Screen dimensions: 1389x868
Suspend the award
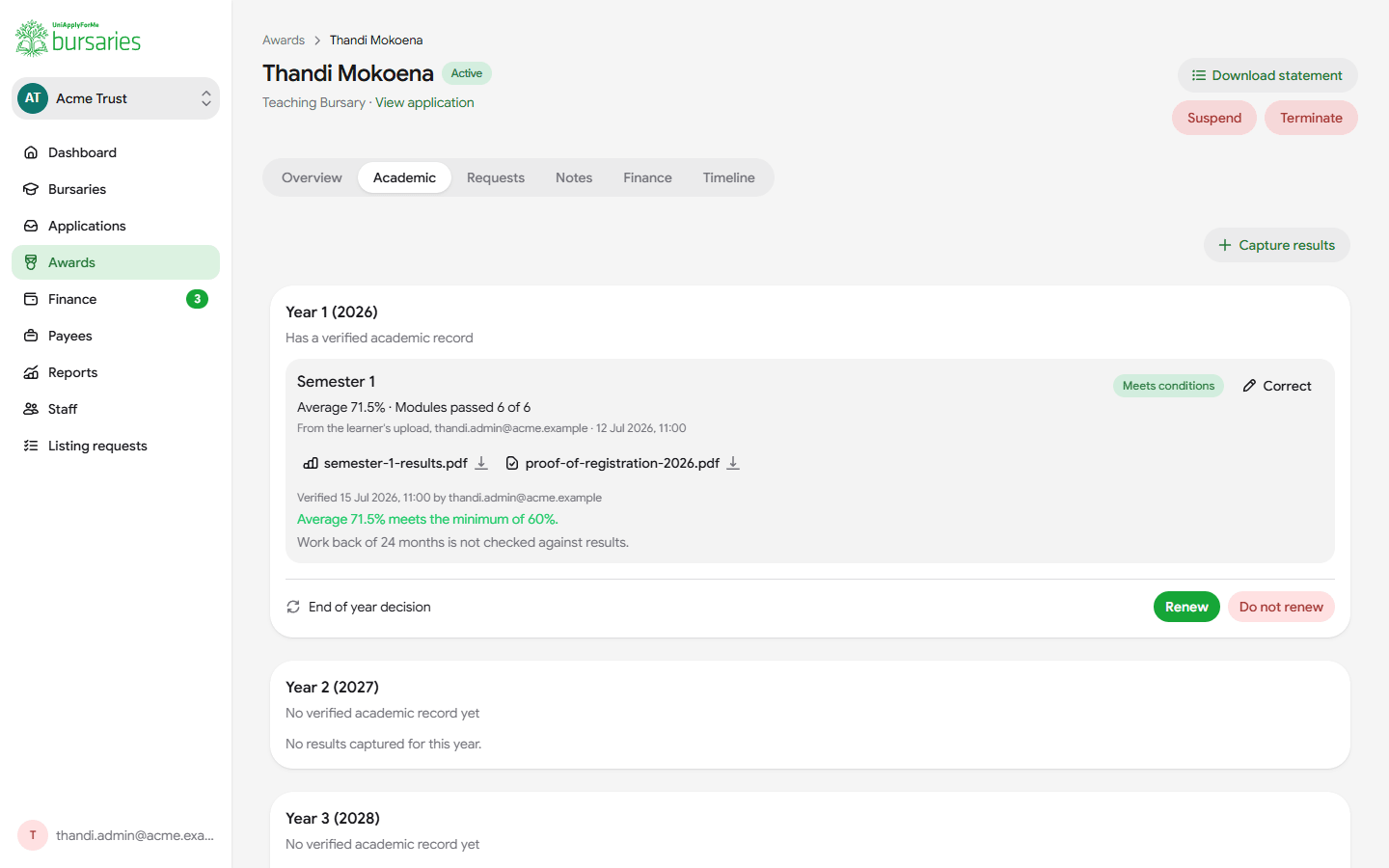(1214, 118)
